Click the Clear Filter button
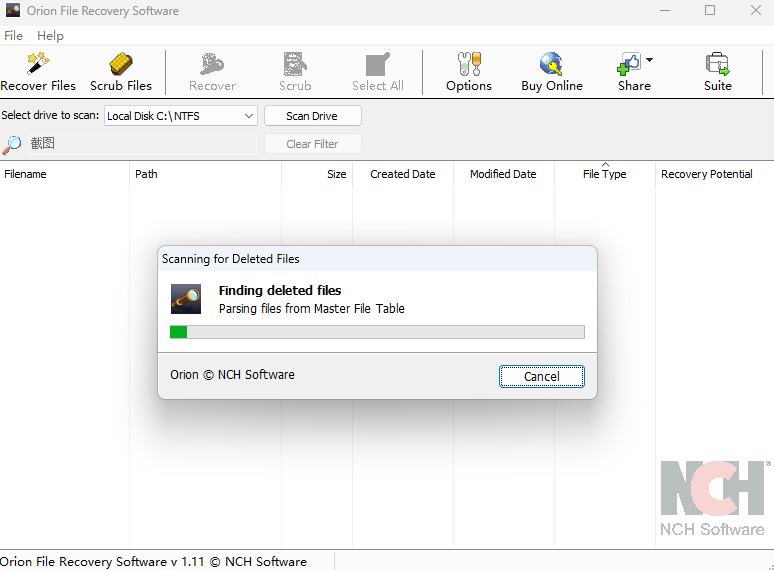Screen dimensions: 774x570 pos(312,144)
